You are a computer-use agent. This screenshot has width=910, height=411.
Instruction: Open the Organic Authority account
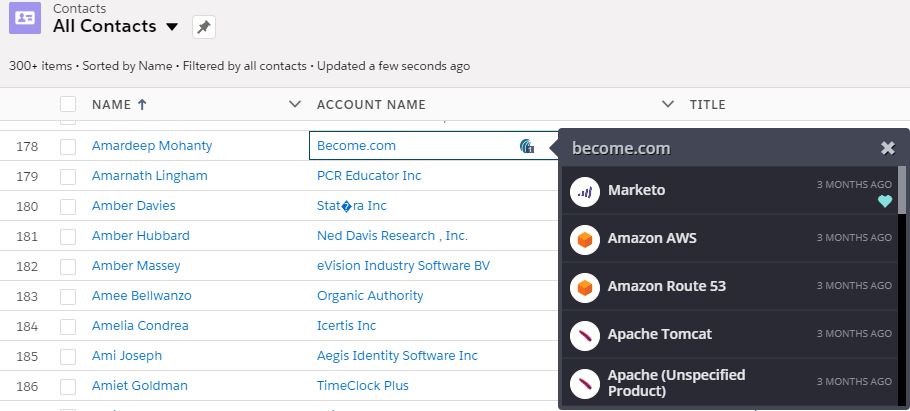(370, 295)
